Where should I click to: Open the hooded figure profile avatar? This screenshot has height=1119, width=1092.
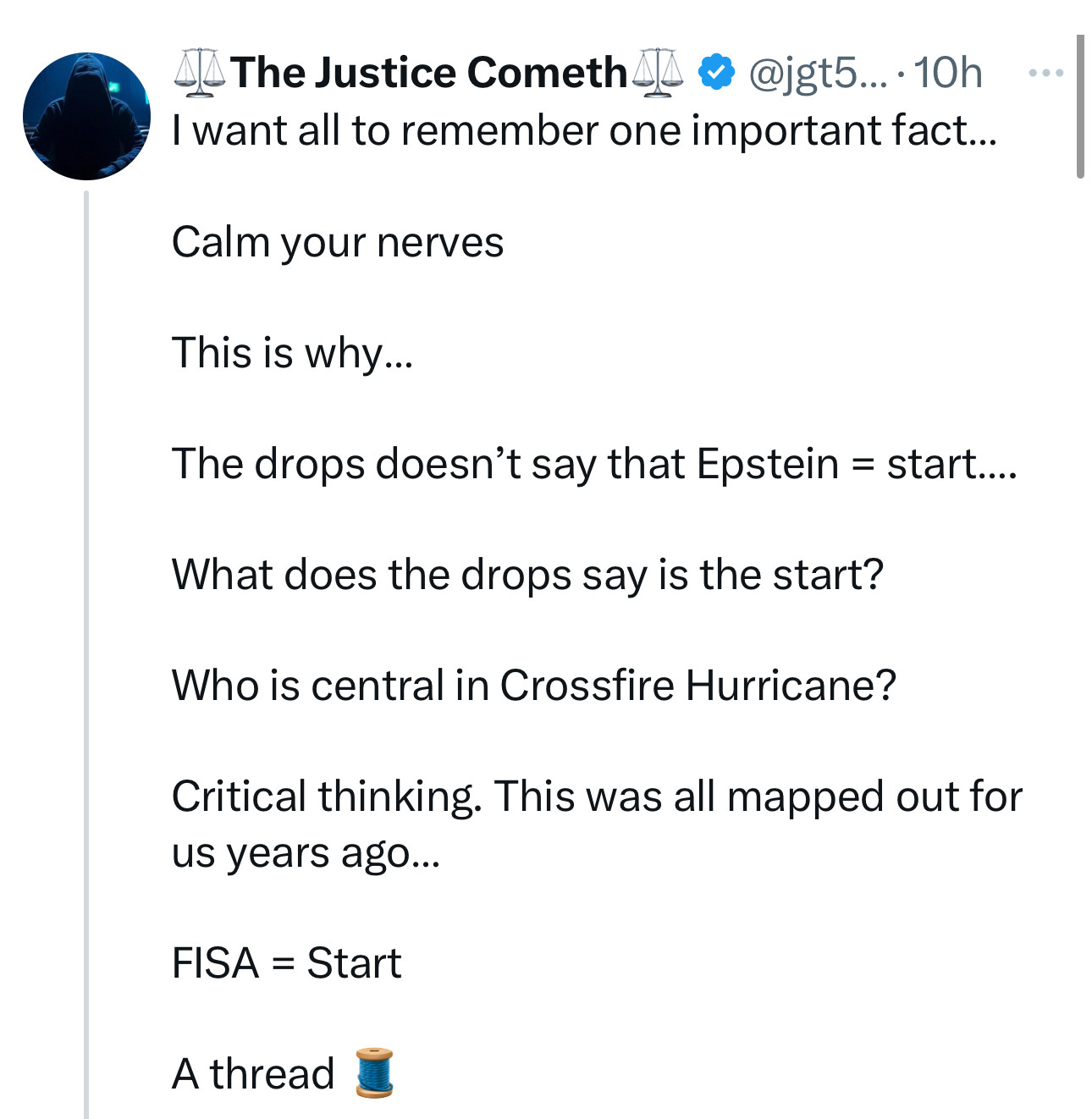click(86, 116)
